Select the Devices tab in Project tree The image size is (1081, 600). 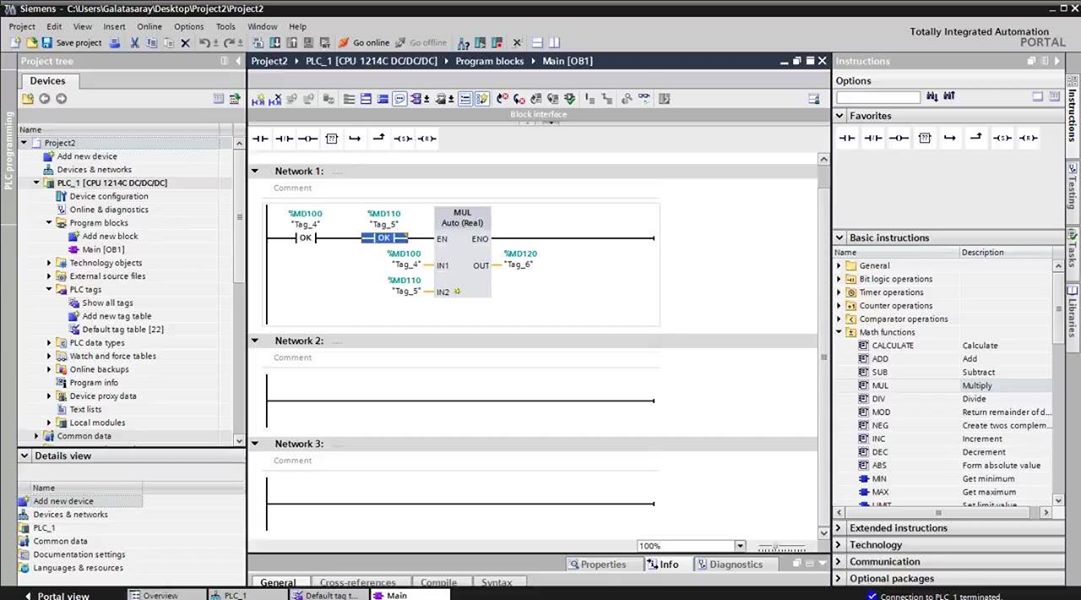pos(48,81)
